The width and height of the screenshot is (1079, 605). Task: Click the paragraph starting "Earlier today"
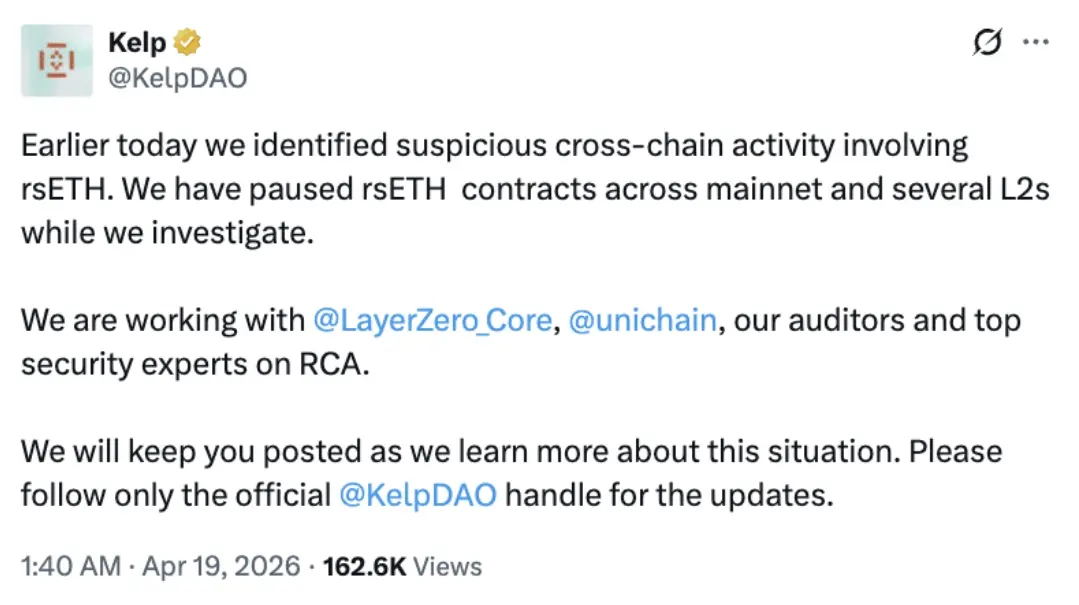(x=494, y=146)
